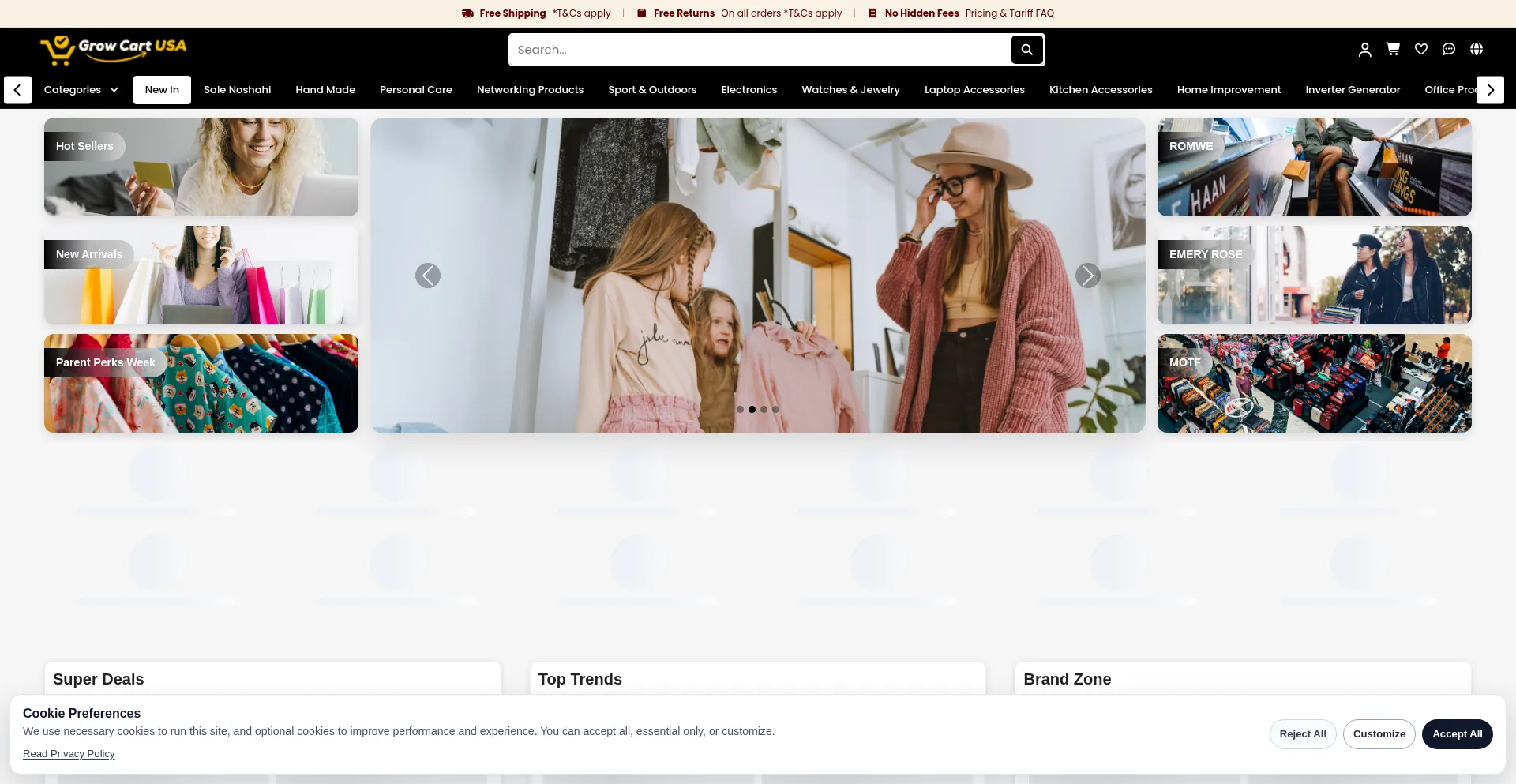Open the Parent Perks Week banner
Image resolution: width=1516 pixels, height=784 pixels.
click(201, 384)
